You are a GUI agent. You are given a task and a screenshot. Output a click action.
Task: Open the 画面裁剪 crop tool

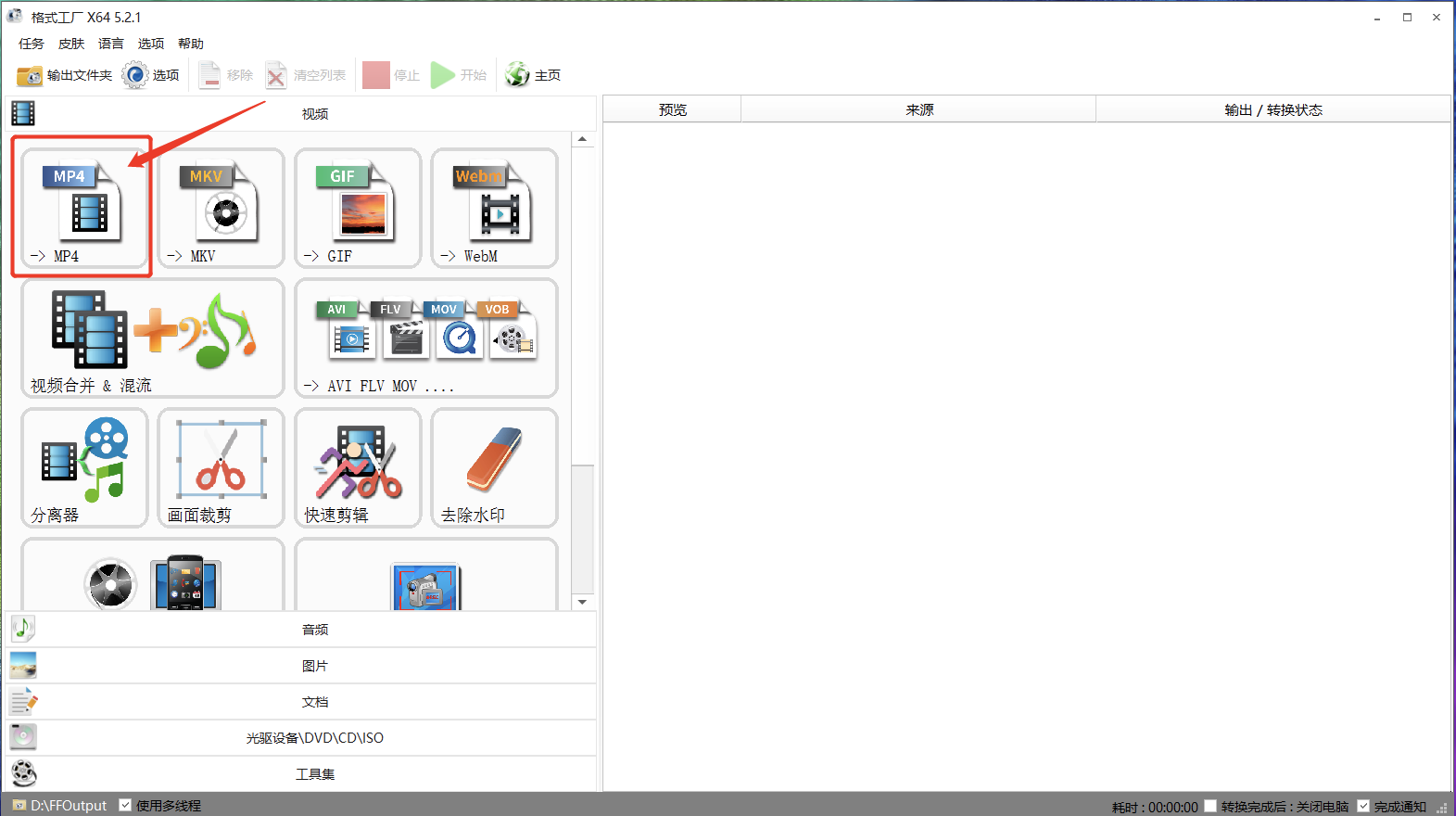221,468
